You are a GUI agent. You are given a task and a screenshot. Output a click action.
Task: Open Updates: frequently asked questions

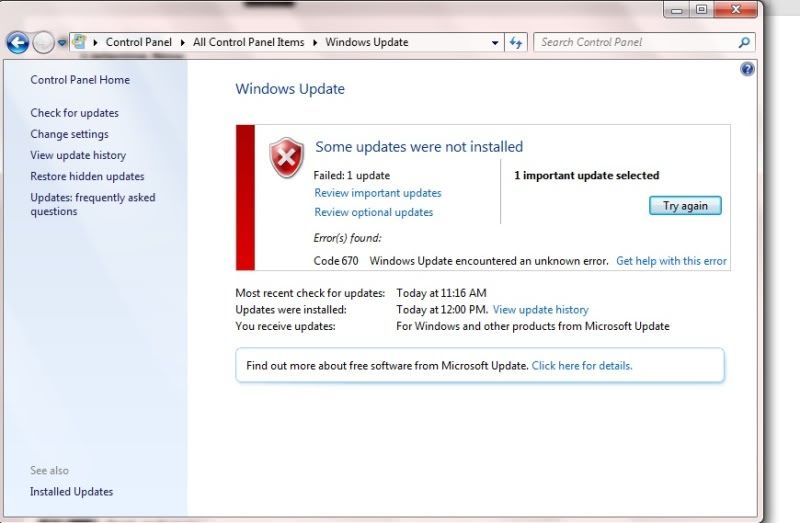pyautogui.click(x=93, y=204)
